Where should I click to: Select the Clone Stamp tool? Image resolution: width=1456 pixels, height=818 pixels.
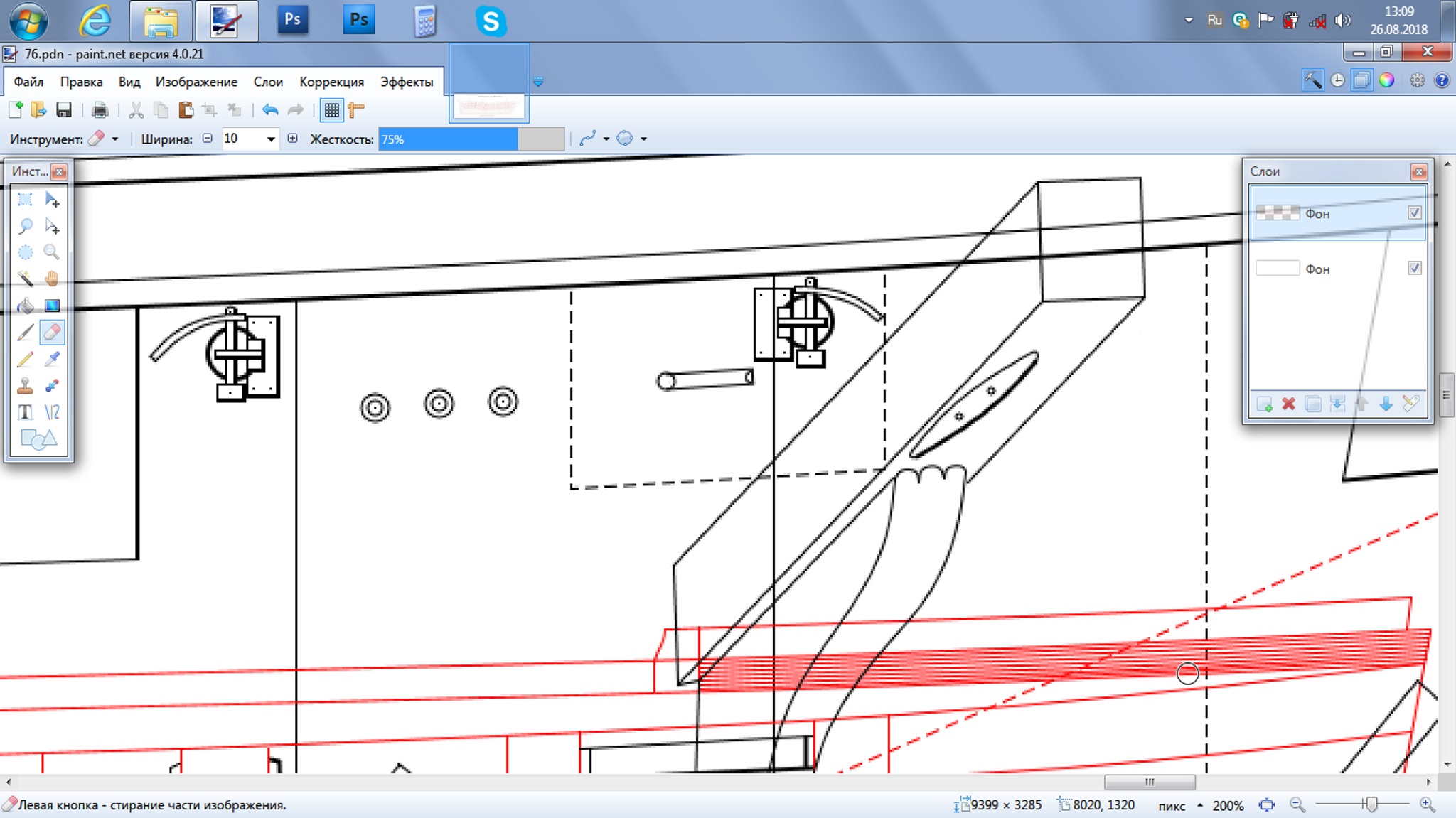pos(25,386)
